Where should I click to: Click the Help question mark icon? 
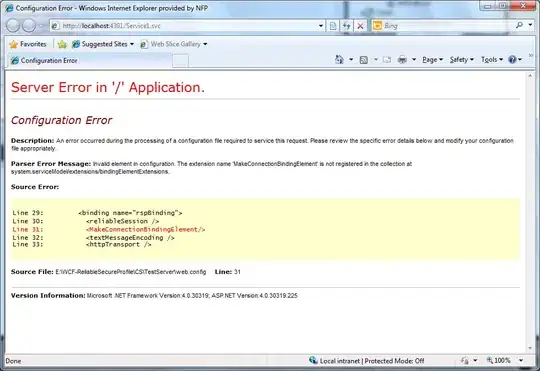(512, 60)
